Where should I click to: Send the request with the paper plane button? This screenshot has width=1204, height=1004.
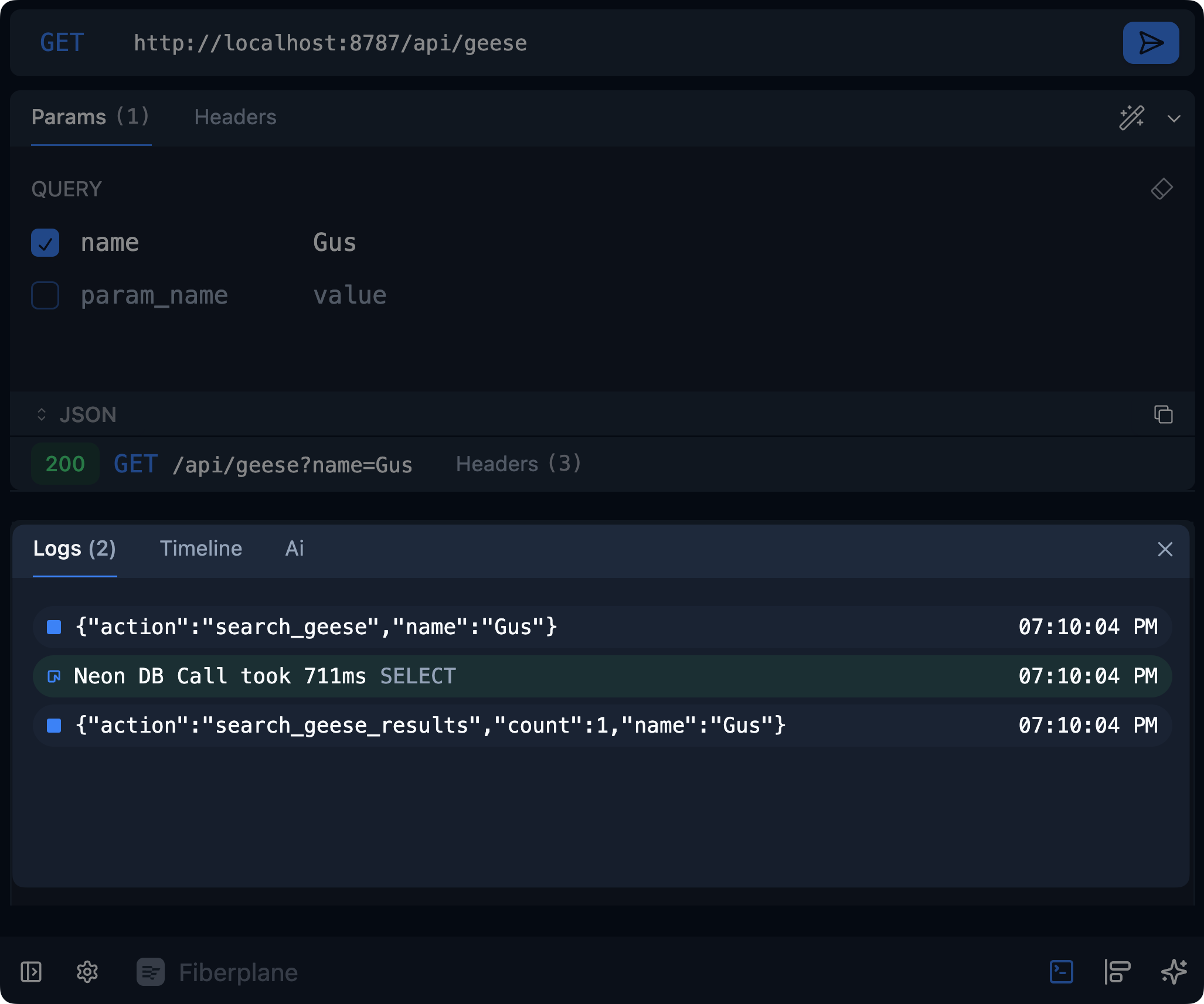1150,42
